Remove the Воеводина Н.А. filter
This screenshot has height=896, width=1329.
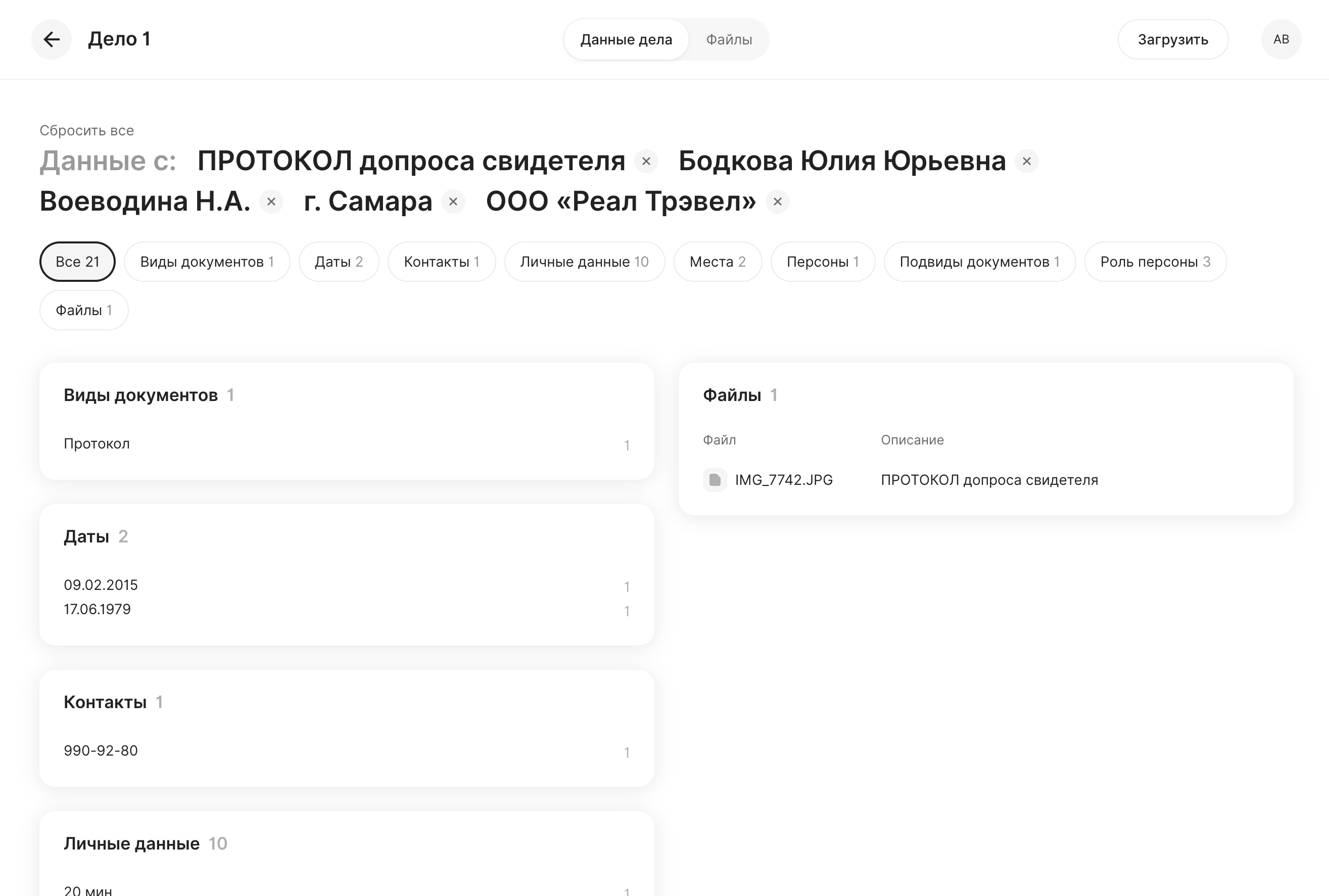coord(271,202)
